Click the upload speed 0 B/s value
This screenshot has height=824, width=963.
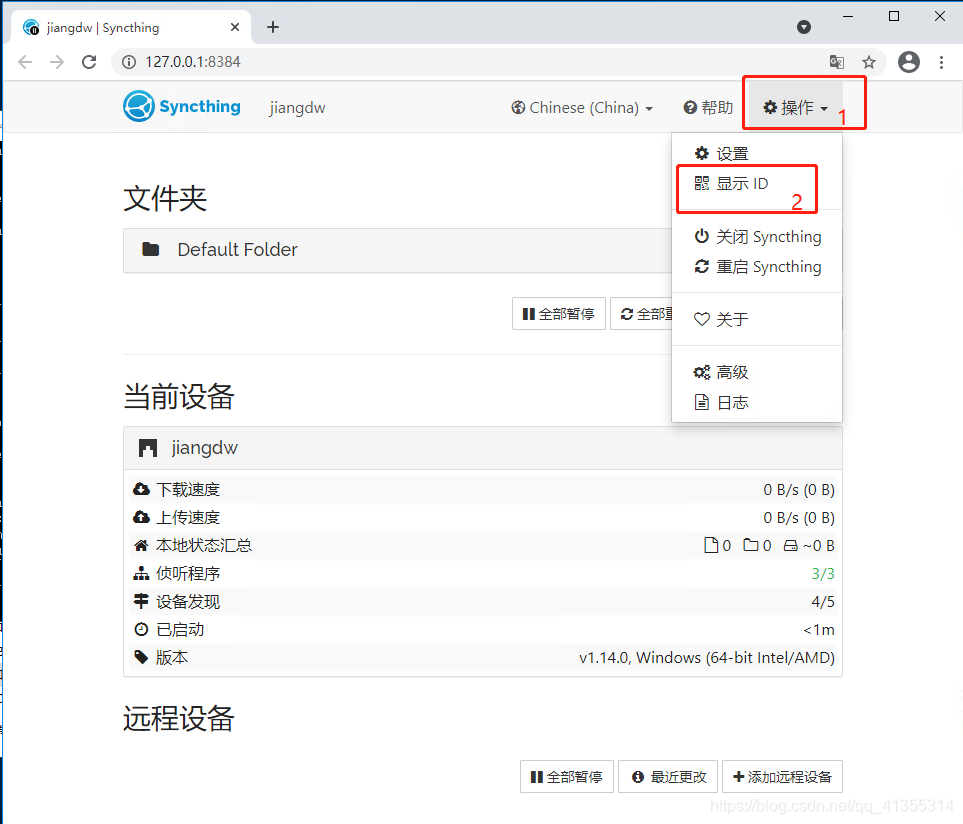coord(798,518)
